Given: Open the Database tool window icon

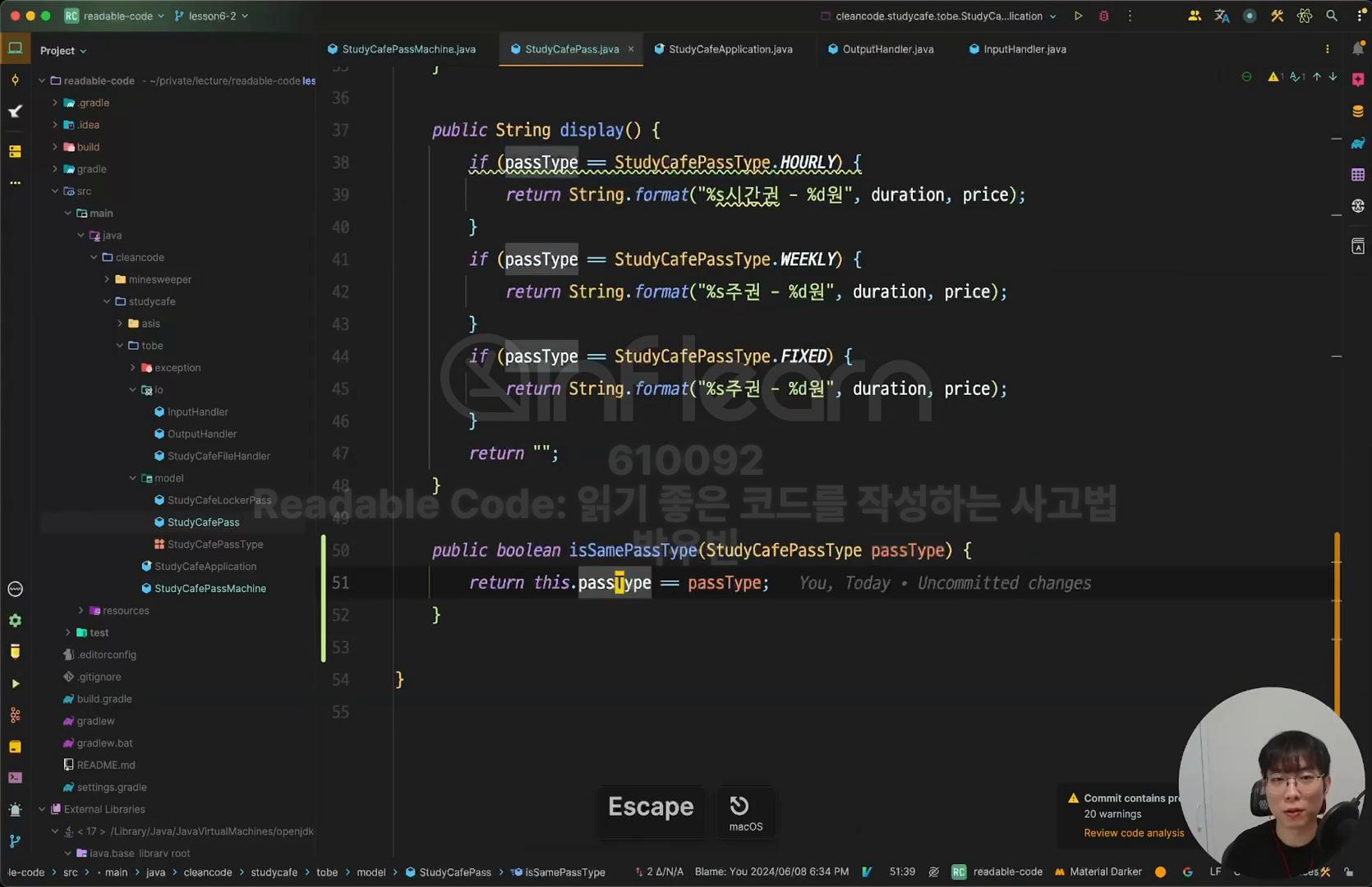Looking at the screenshot, I should 1357,111.
